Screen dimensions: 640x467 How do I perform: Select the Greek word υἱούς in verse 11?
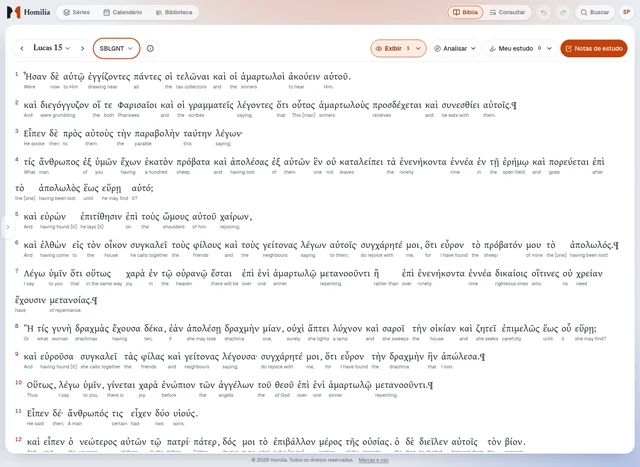point(185,414)
